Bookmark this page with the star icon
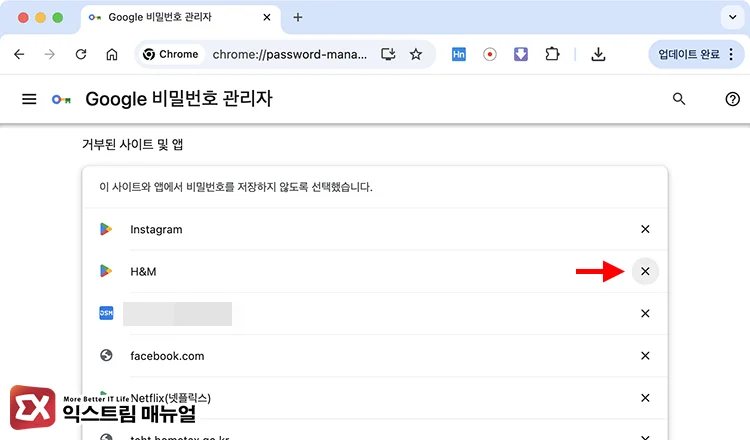Viewport: 750px width, 440px height. tap(416, 55)
